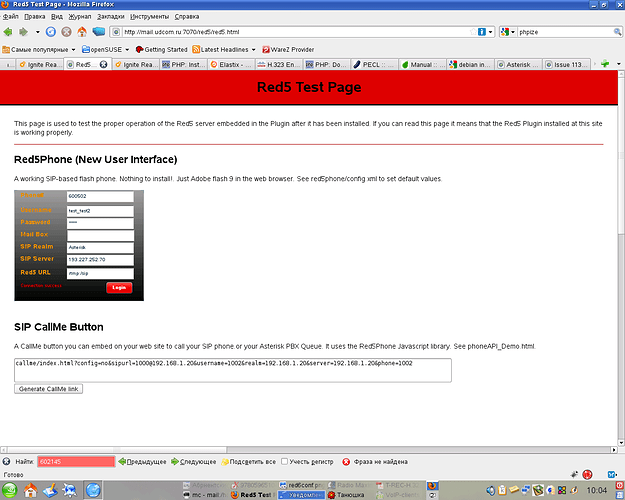This screenshot has width=625, height=500.
Task: Switch to the 'Issue 113...' tab
Action: [x=566, y=65]
